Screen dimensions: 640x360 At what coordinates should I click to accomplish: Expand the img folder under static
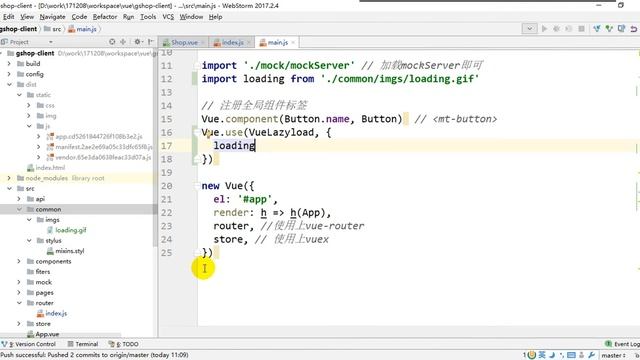pyautogui.click(x=29, y=116)
